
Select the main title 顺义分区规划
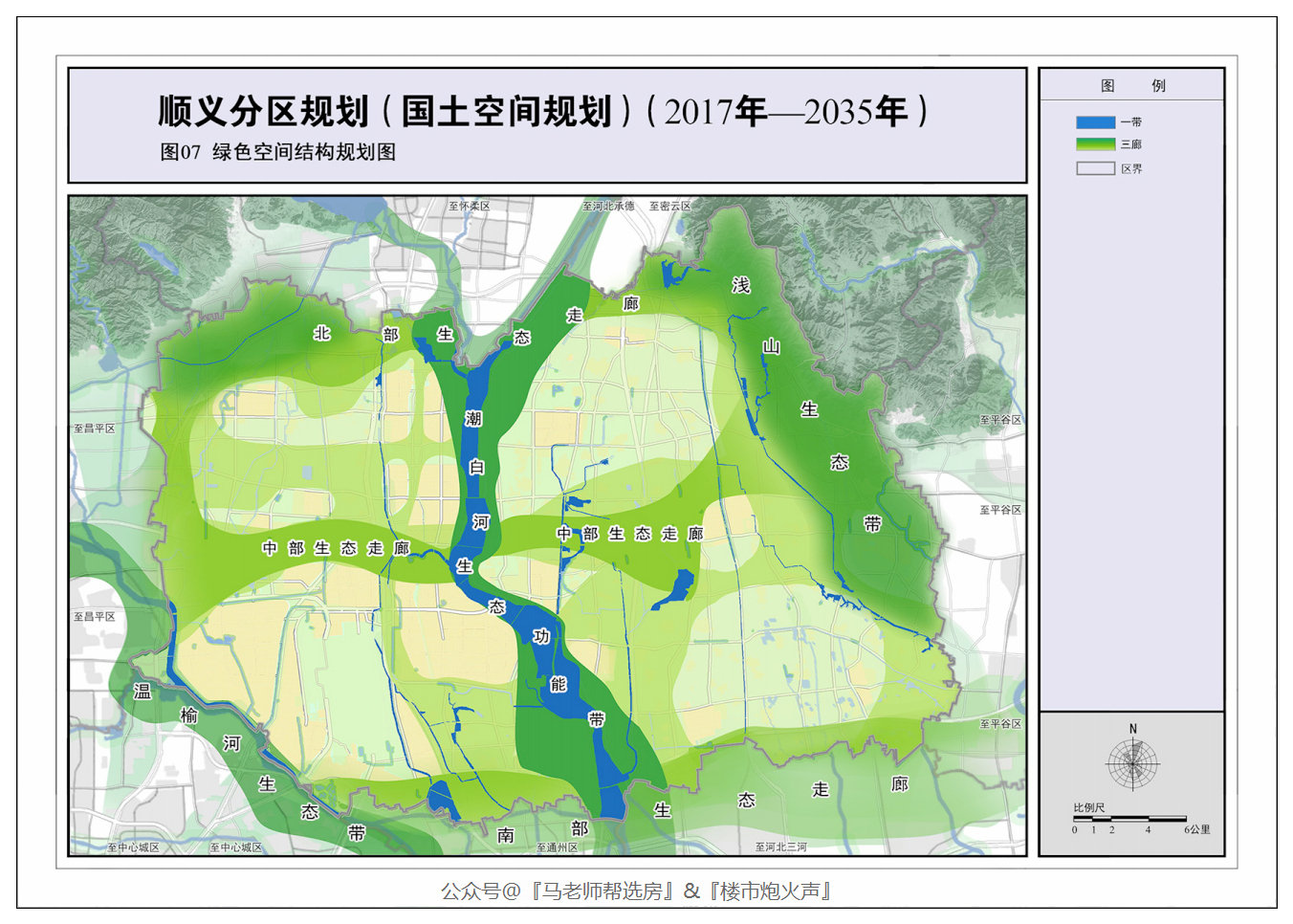(x=264, y=112)
